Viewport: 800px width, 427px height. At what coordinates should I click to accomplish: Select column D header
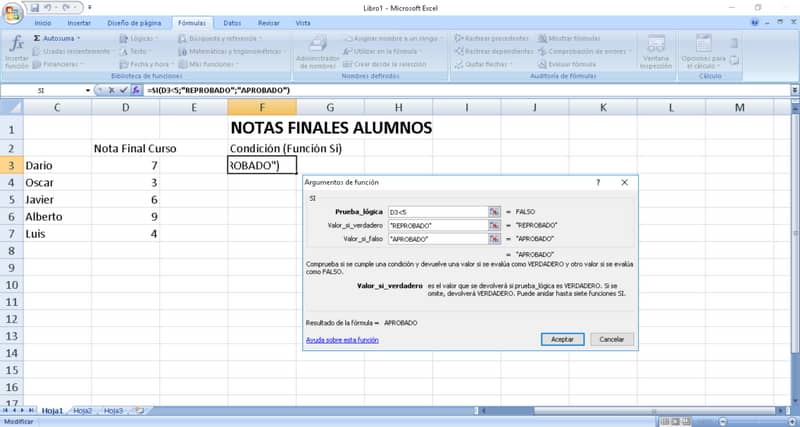point(126,107)
